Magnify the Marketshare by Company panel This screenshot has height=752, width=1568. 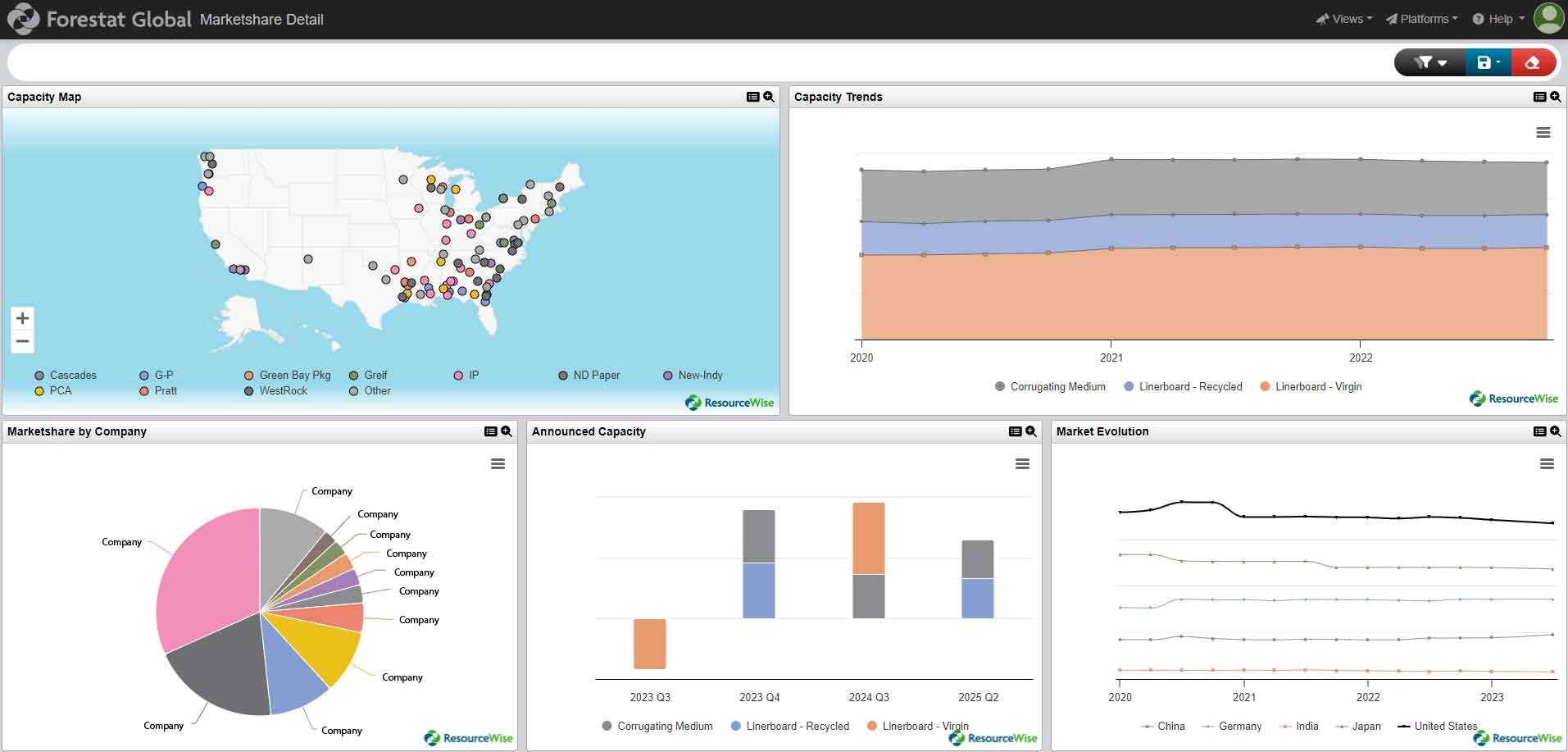click(x=507, y=431)
